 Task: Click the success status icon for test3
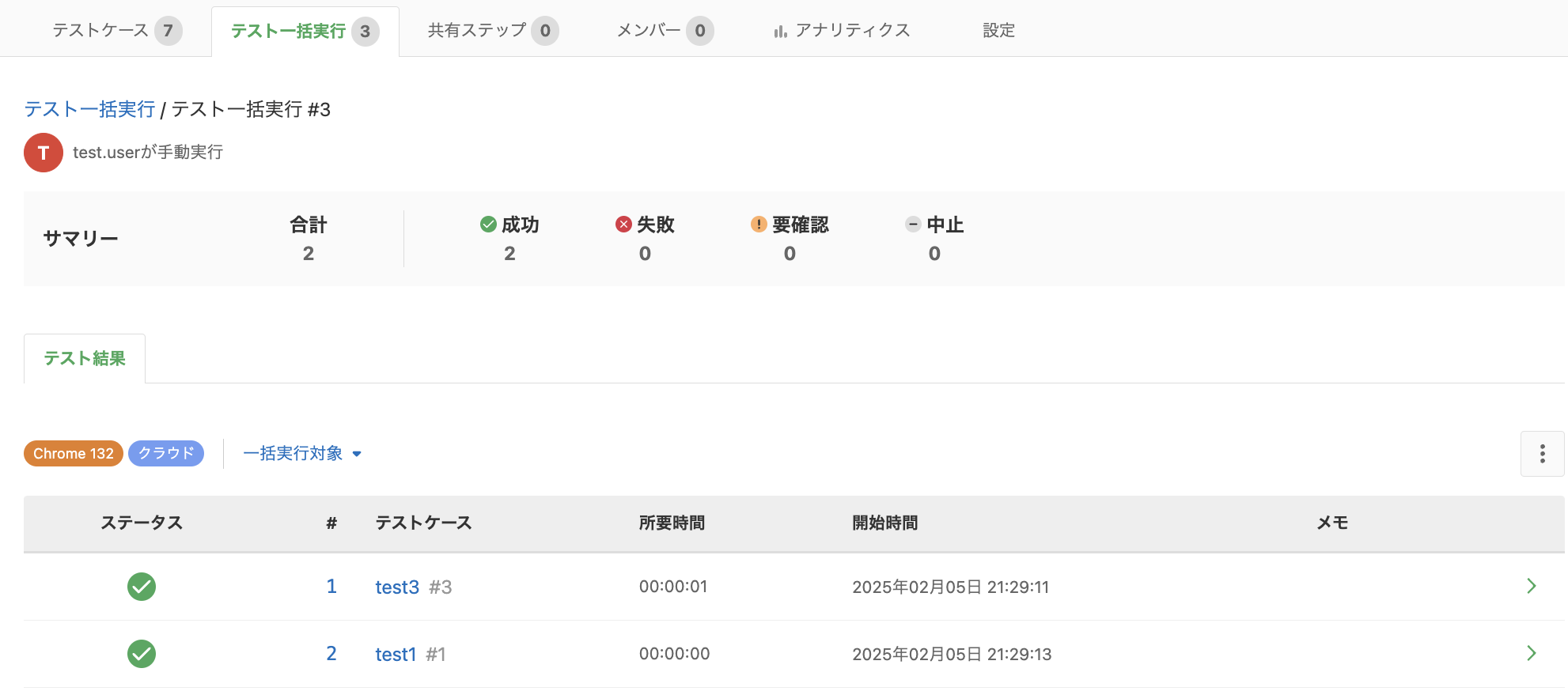142,587
